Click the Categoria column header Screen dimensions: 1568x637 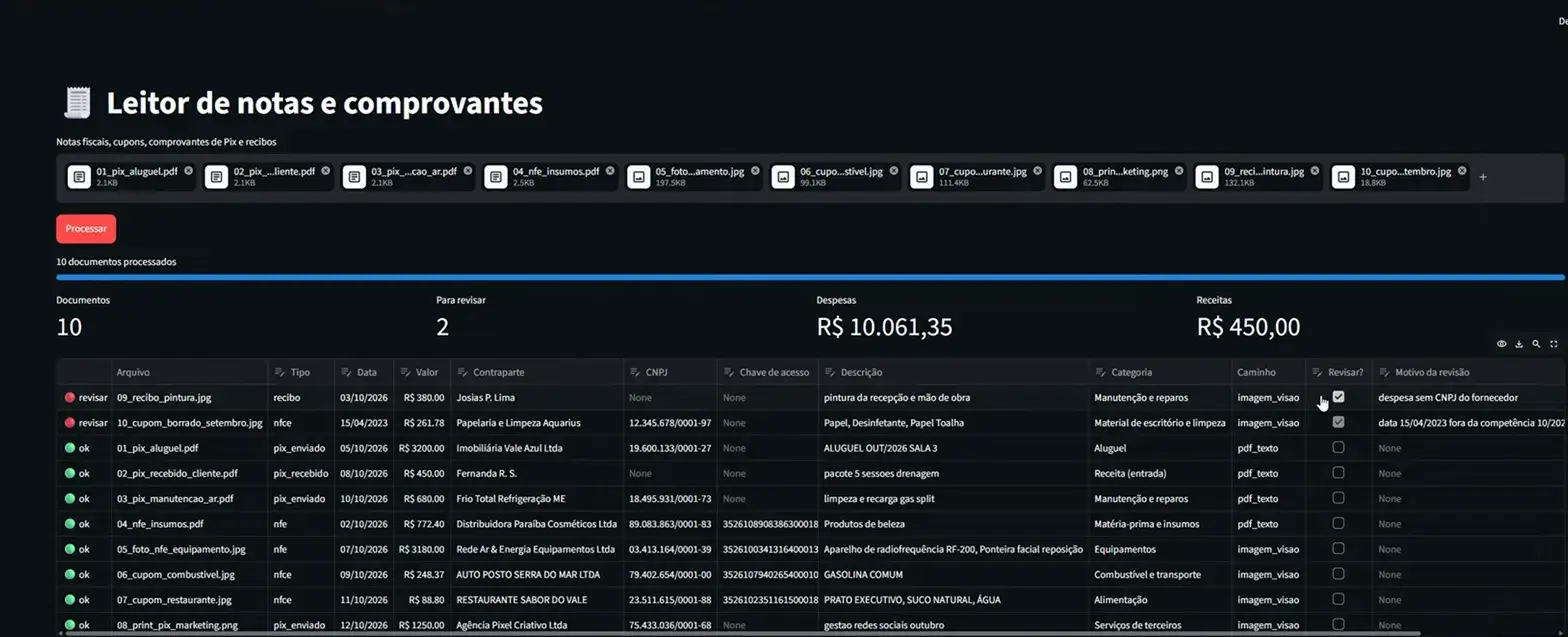click(x=1160, y=372)
